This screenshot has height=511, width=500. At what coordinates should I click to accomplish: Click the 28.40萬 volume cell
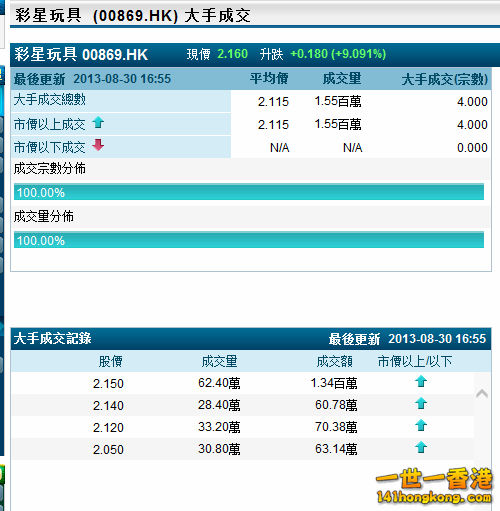point(219,405)
